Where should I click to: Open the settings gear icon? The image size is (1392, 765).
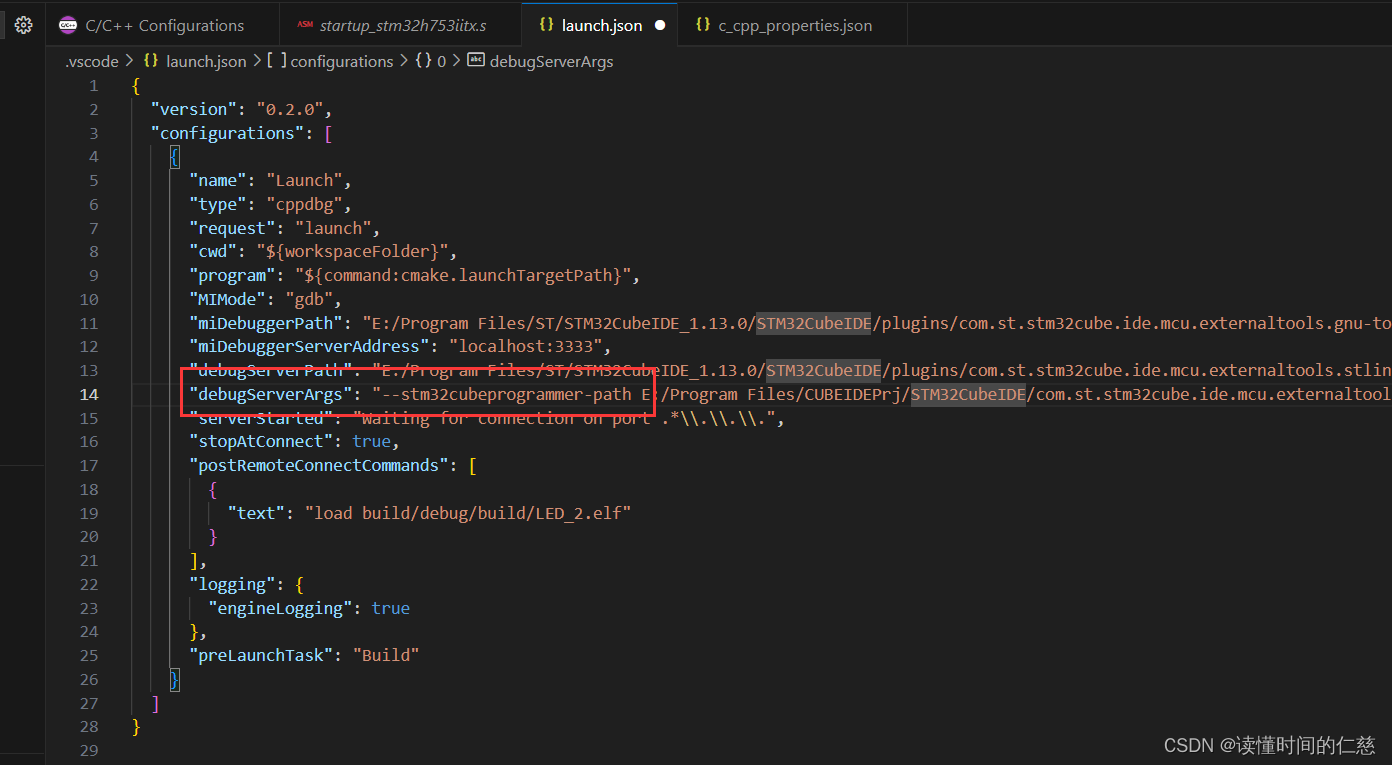[23, 24]
